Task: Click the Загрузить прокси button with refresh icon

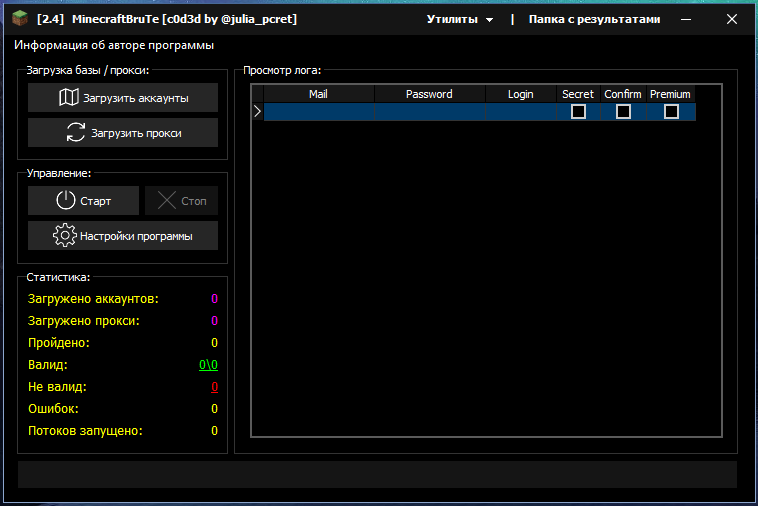Action: pos(123,133)
